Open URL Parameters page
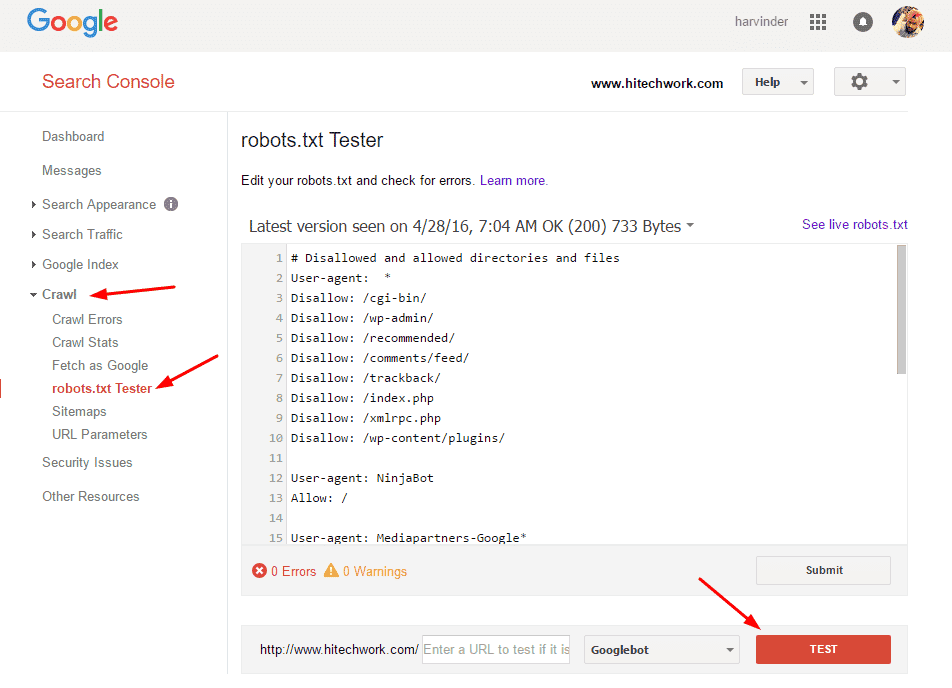 tap(100, 435)
